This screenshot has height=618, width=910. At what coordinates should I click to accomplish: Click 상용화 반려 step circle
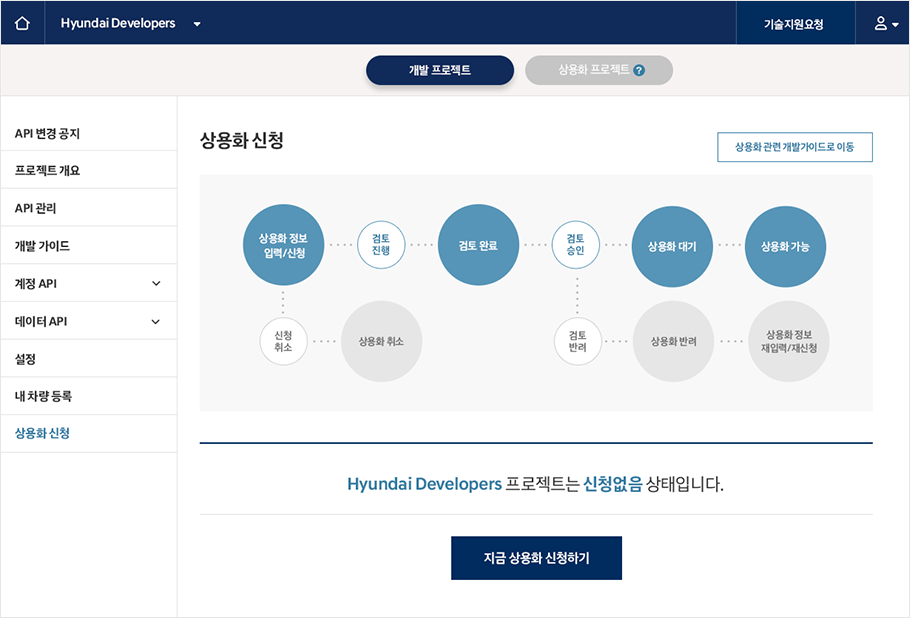[x=673, y=341]
